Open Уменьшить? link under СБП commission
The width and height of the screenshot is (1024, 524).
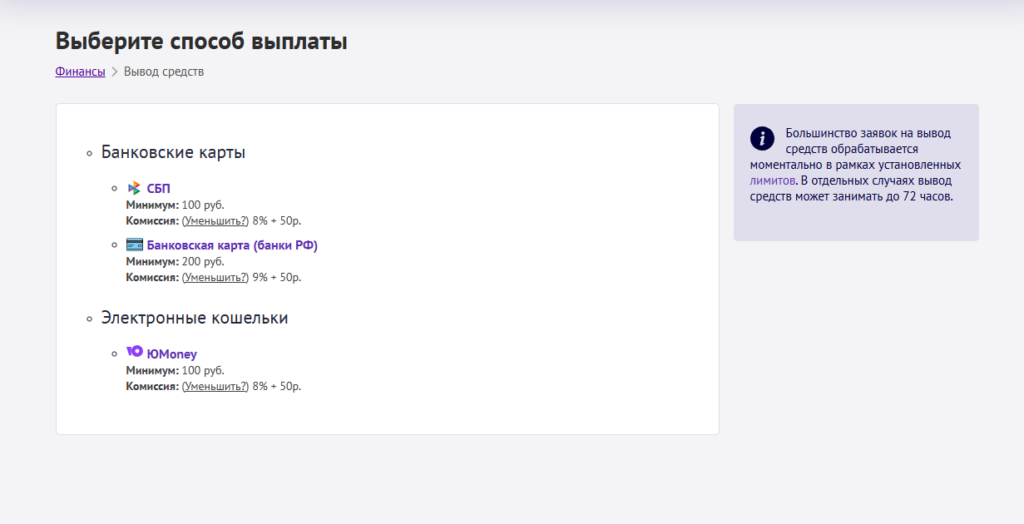pos(216,221)
